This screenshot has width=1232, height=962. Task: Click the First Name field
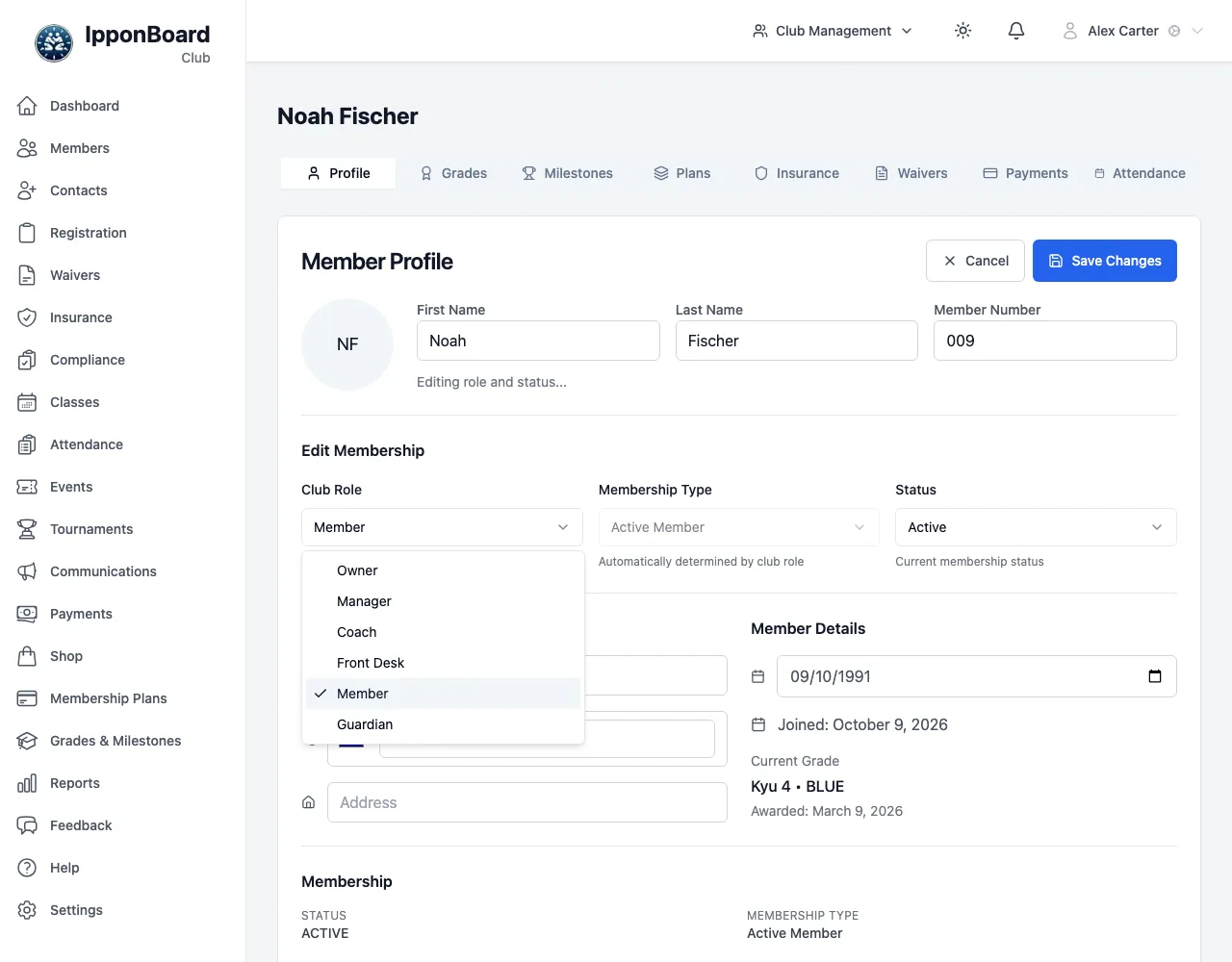(538, 341)
